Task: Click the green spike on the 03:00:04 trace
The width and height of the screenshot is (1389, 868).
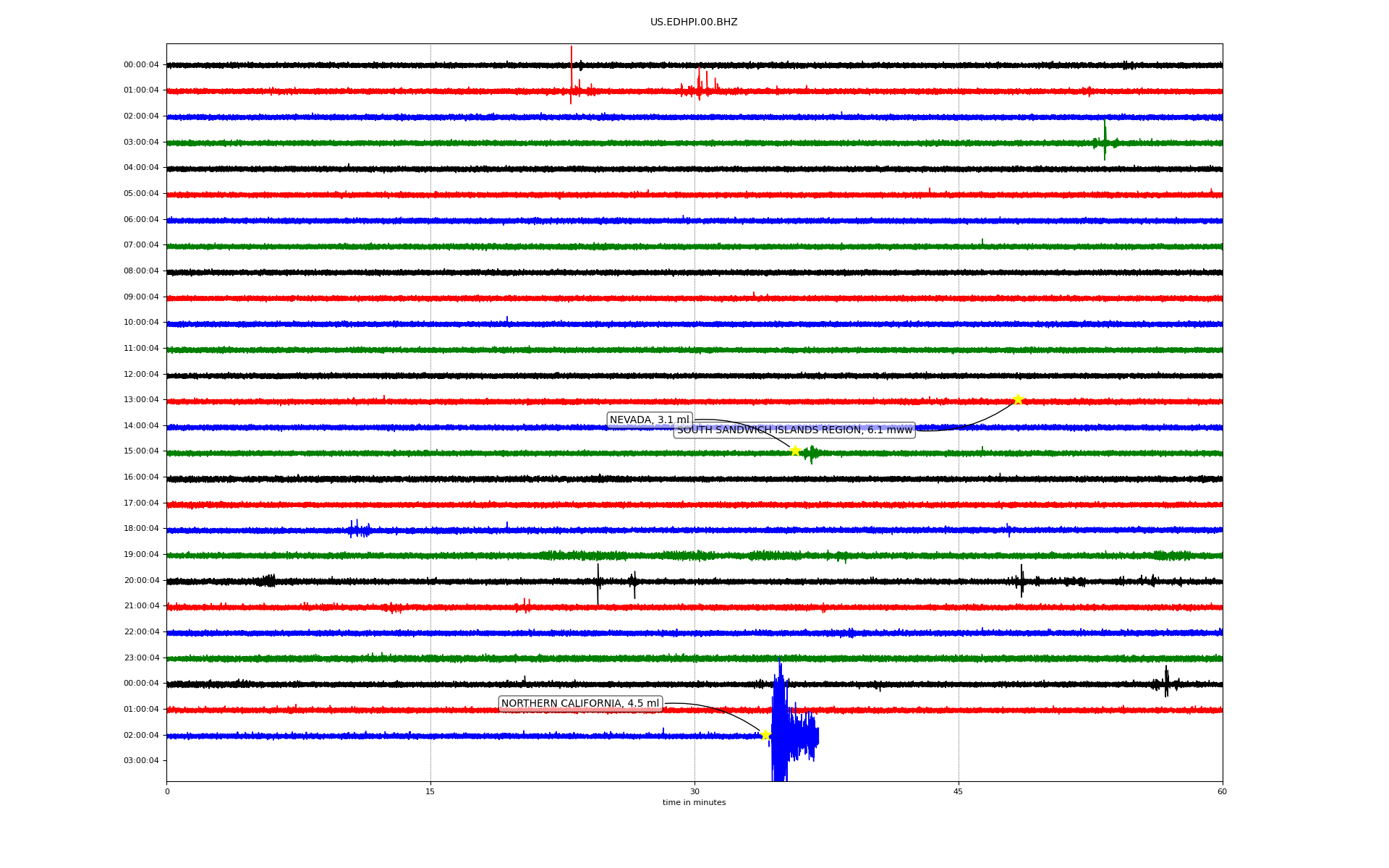Action: tap(1105, 140)
